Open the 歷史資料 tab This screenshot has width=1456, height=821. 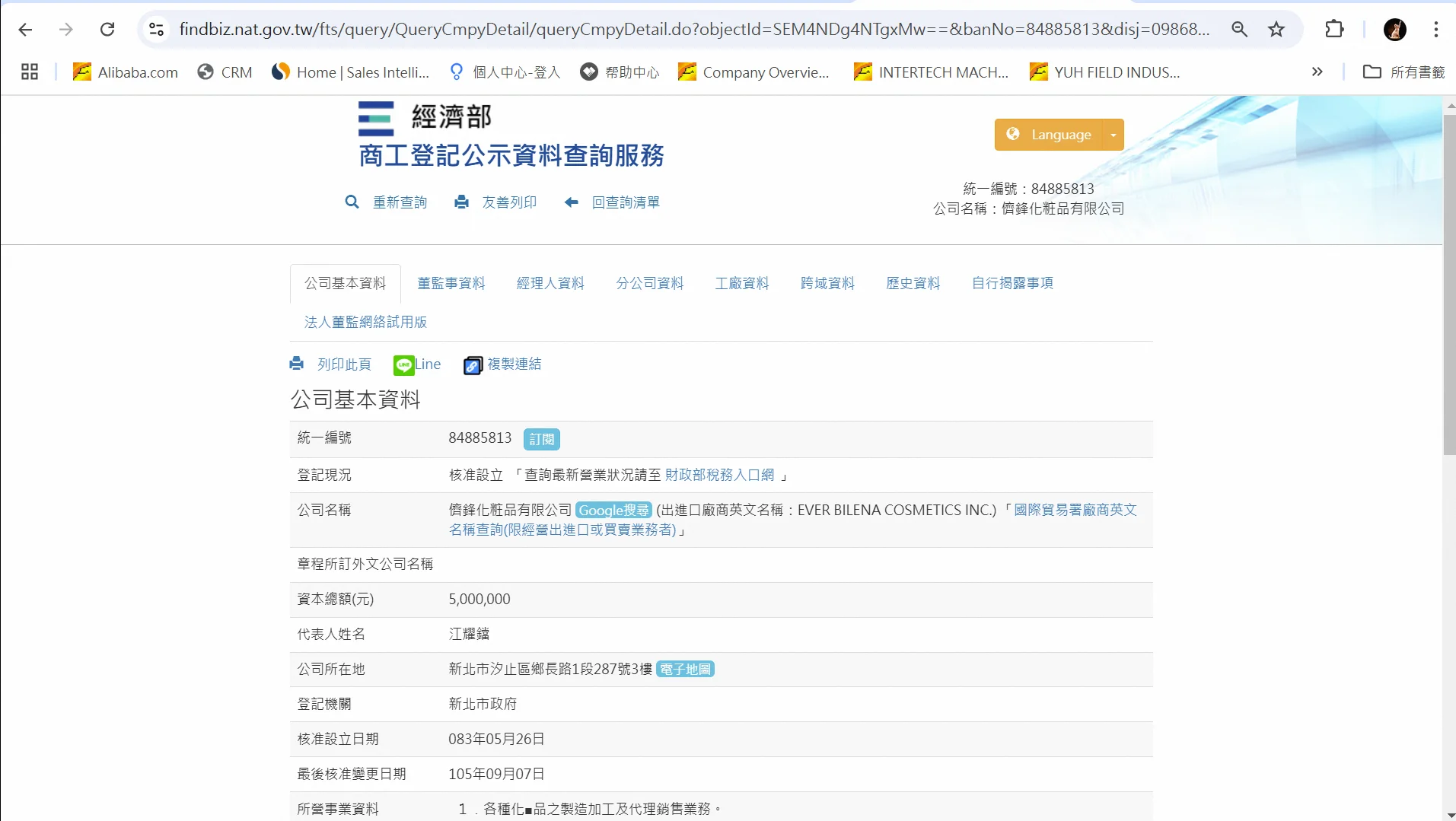tap(913, 283)
